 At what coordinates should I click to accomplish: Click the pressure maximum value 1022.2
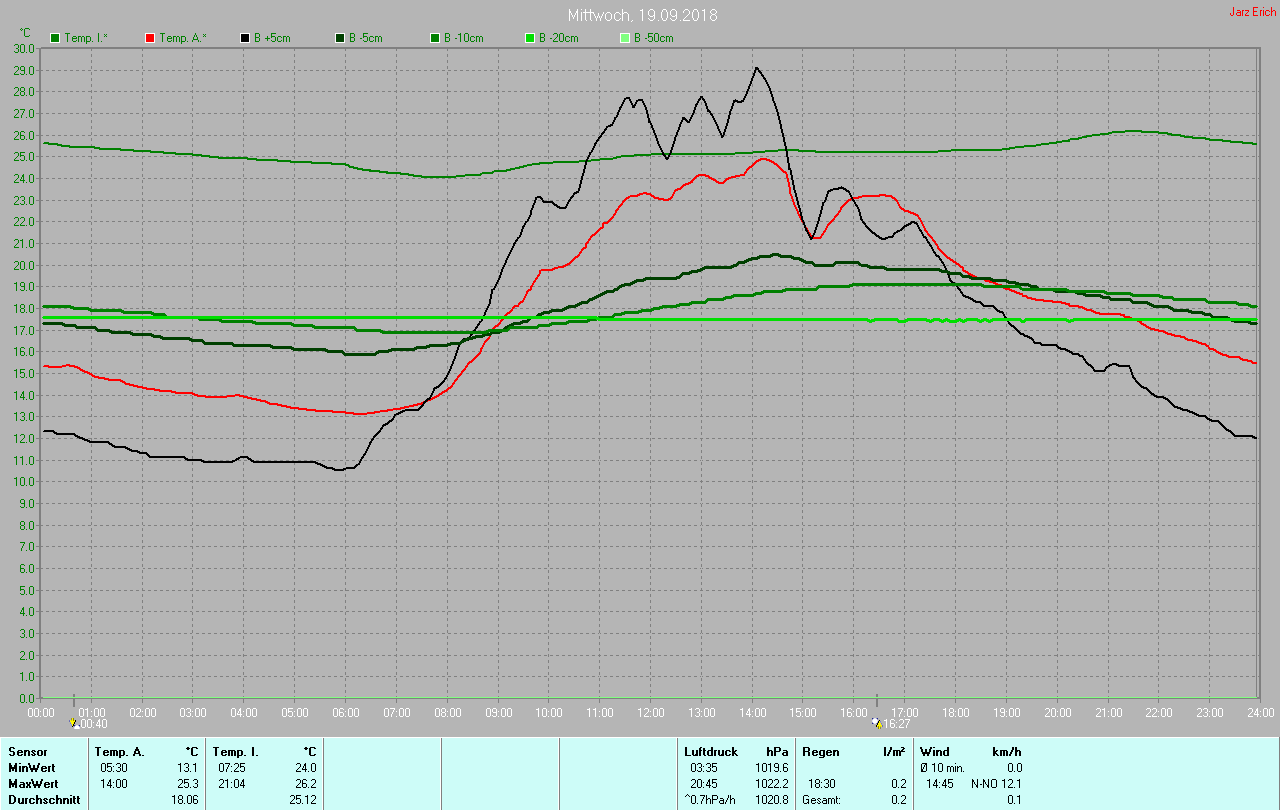[771, 784]
